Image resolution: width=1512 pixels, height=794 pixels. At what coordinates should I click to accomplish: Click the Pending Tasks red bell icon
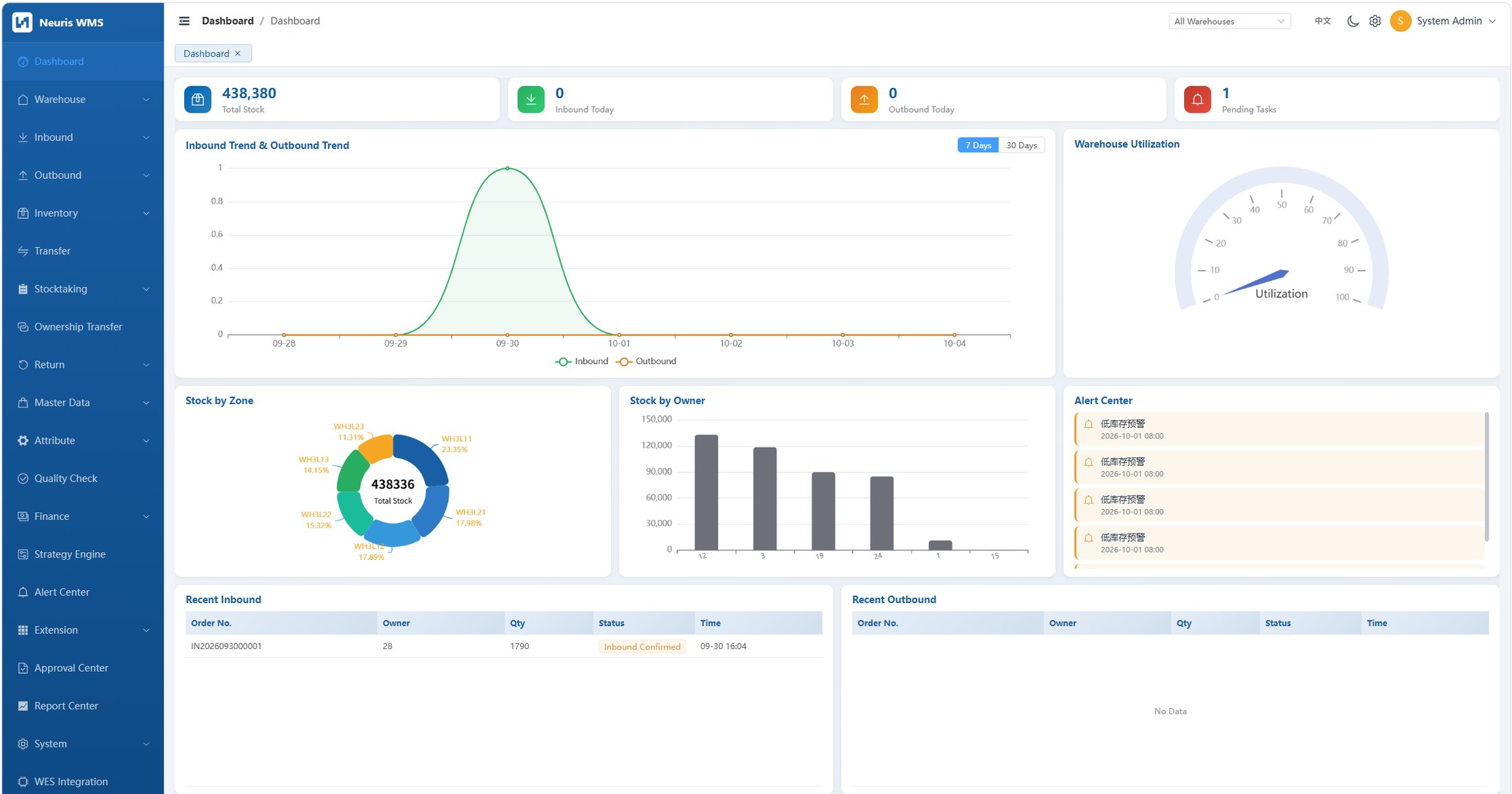(x=1197, y=100)
